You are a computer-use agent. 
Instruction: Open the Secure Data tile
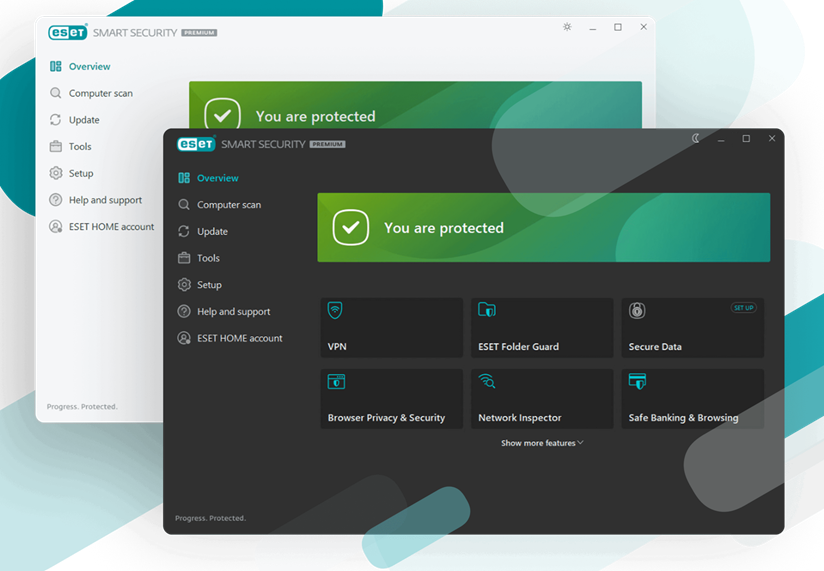pos(693,328)
